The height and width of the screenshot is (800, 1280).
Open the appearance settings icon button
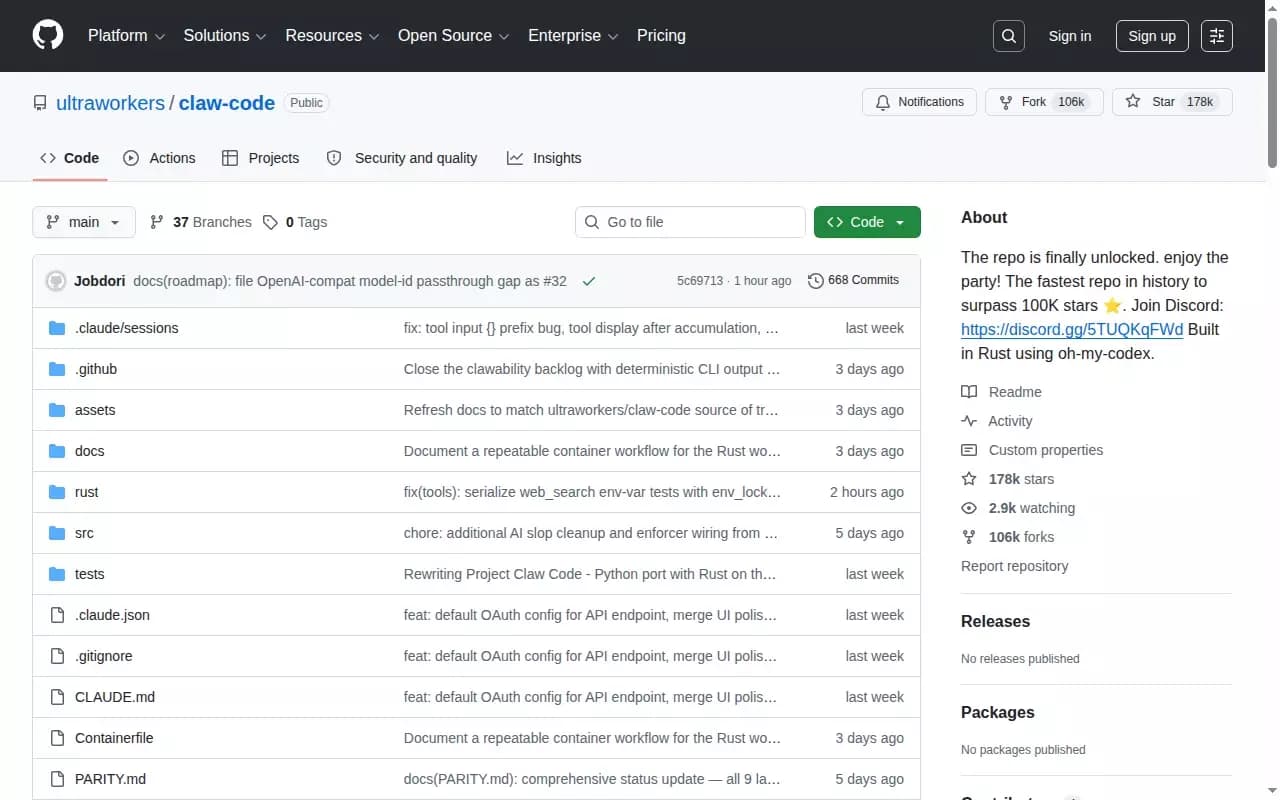click(x=1217, y=36)
